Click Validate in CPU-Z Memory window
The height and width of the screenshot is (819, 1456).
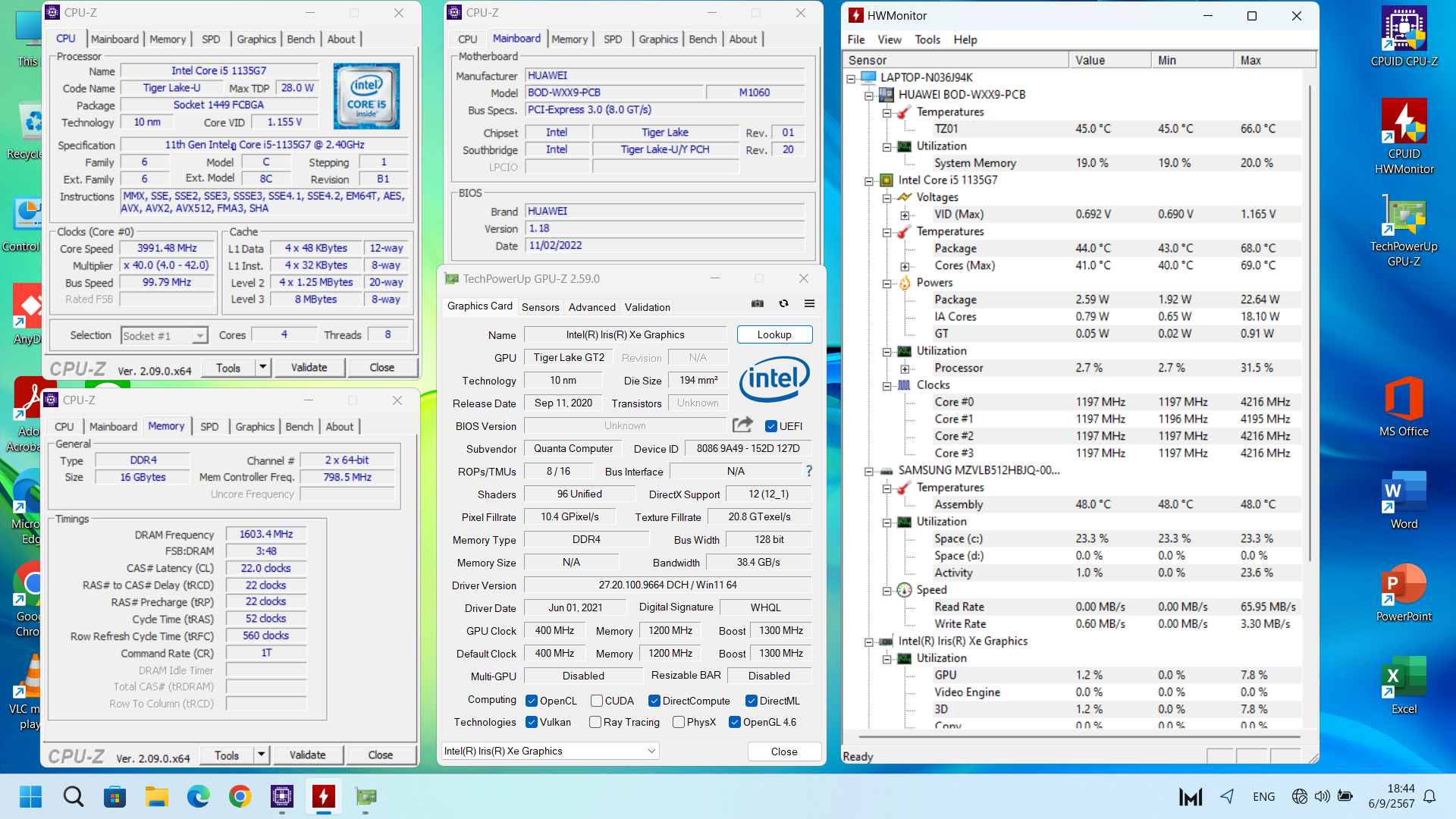pos(308,755)
